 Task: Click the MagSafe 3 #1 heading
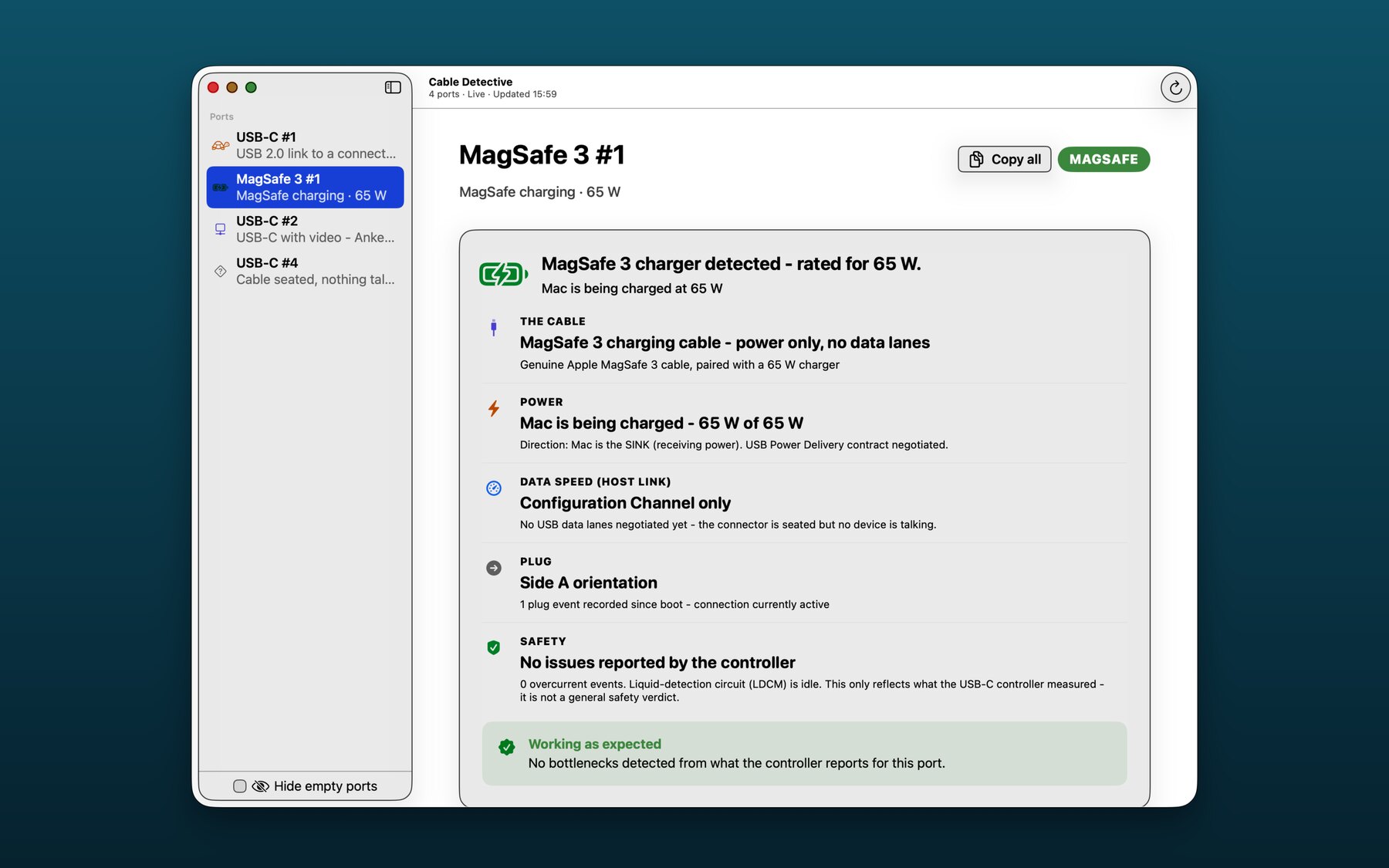click(x=542, y=155)
